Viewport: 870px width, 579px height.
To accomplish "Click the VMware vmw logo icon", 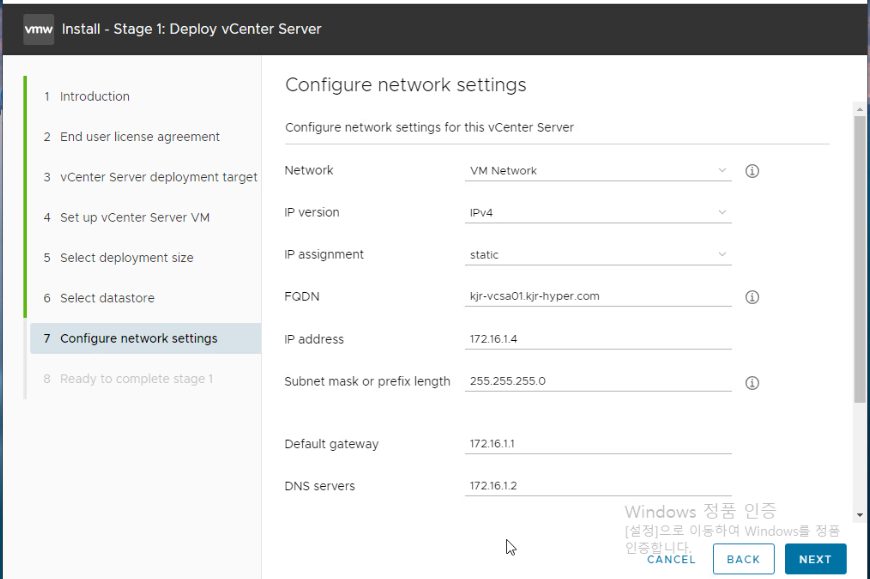I will point(38,29).
